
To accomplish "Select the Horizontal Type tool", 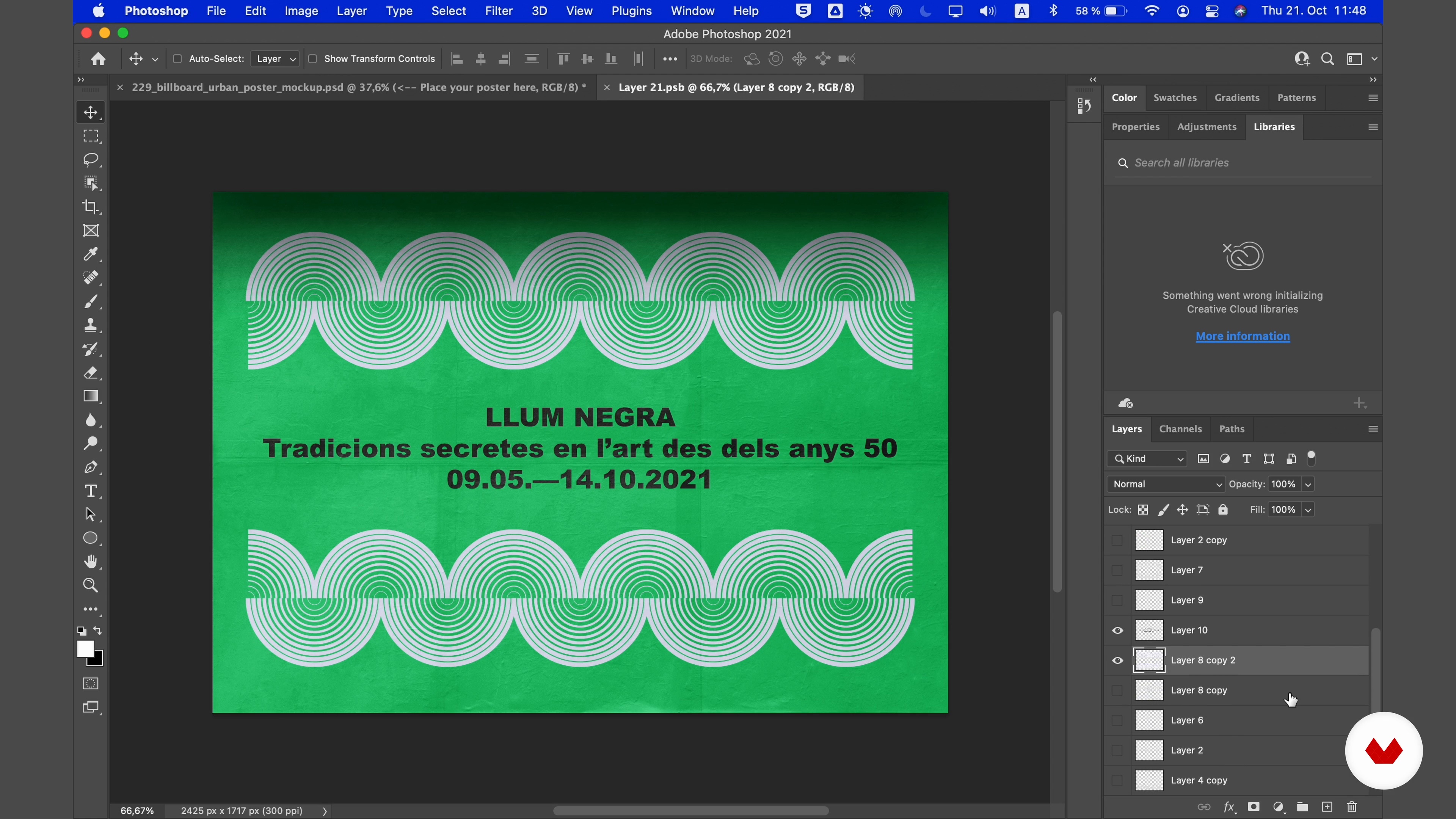I will 91,491.
